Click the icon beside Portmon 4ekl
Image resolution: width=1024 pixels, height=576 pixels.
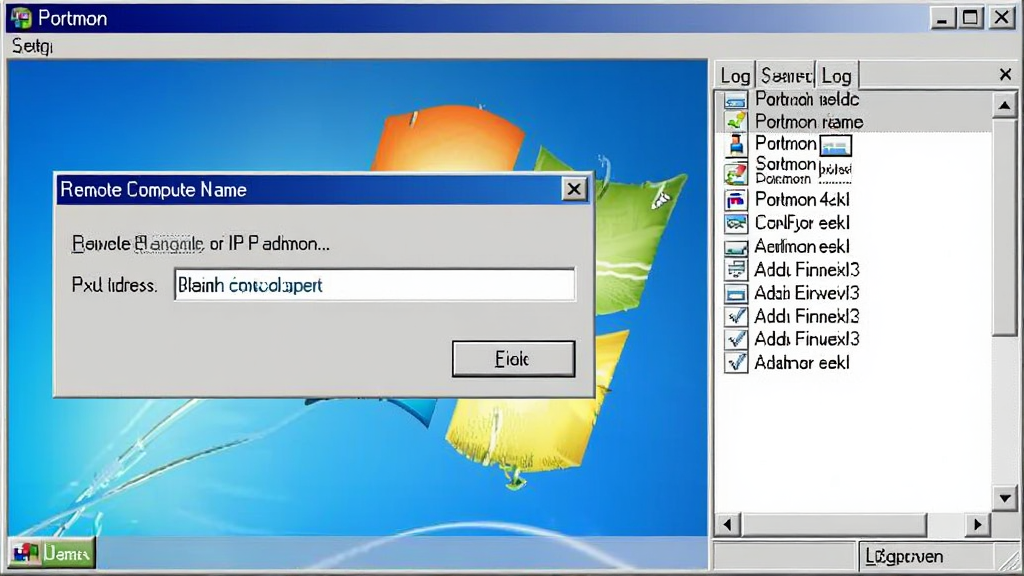pos(735,200)
